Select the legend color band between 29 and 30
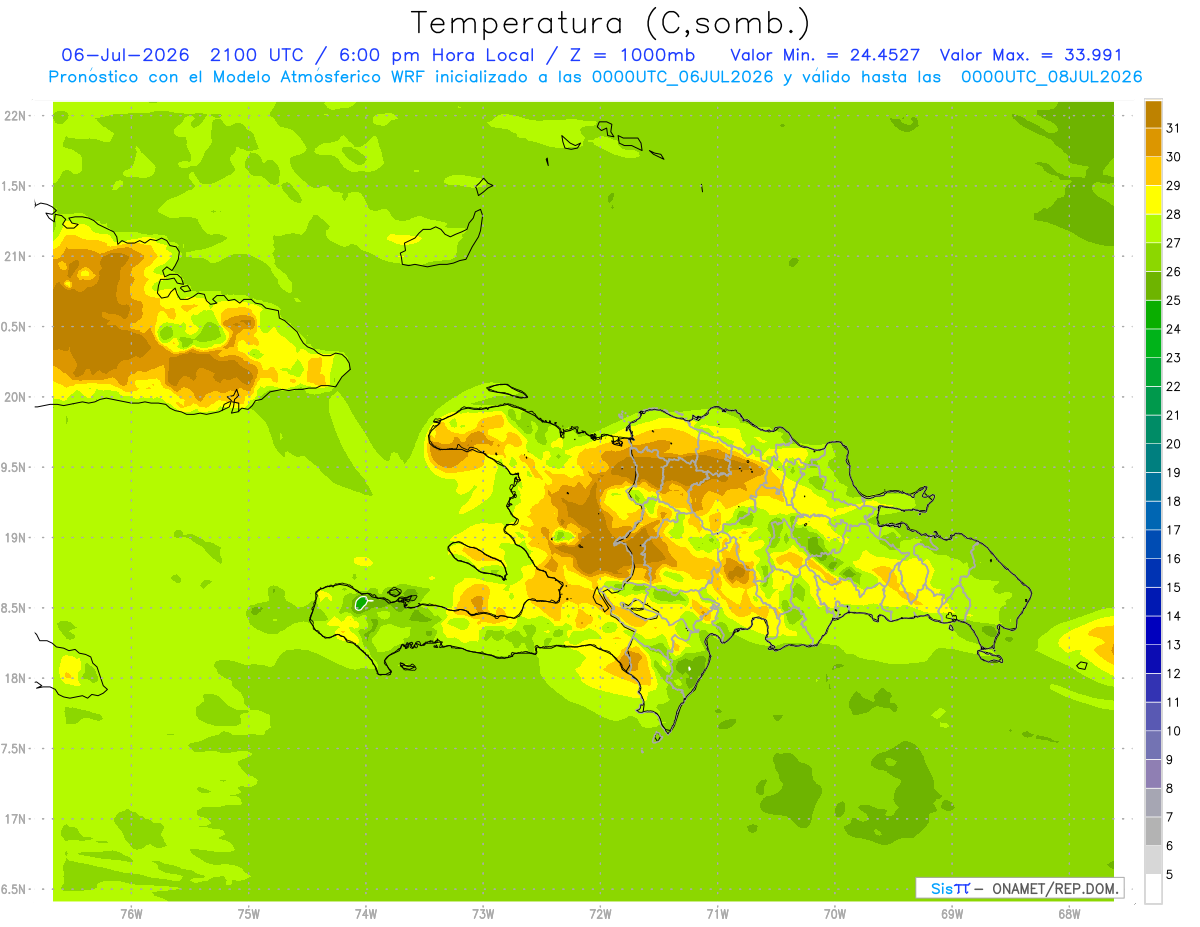This screenshot has width=1200, height=927. 1153,171
